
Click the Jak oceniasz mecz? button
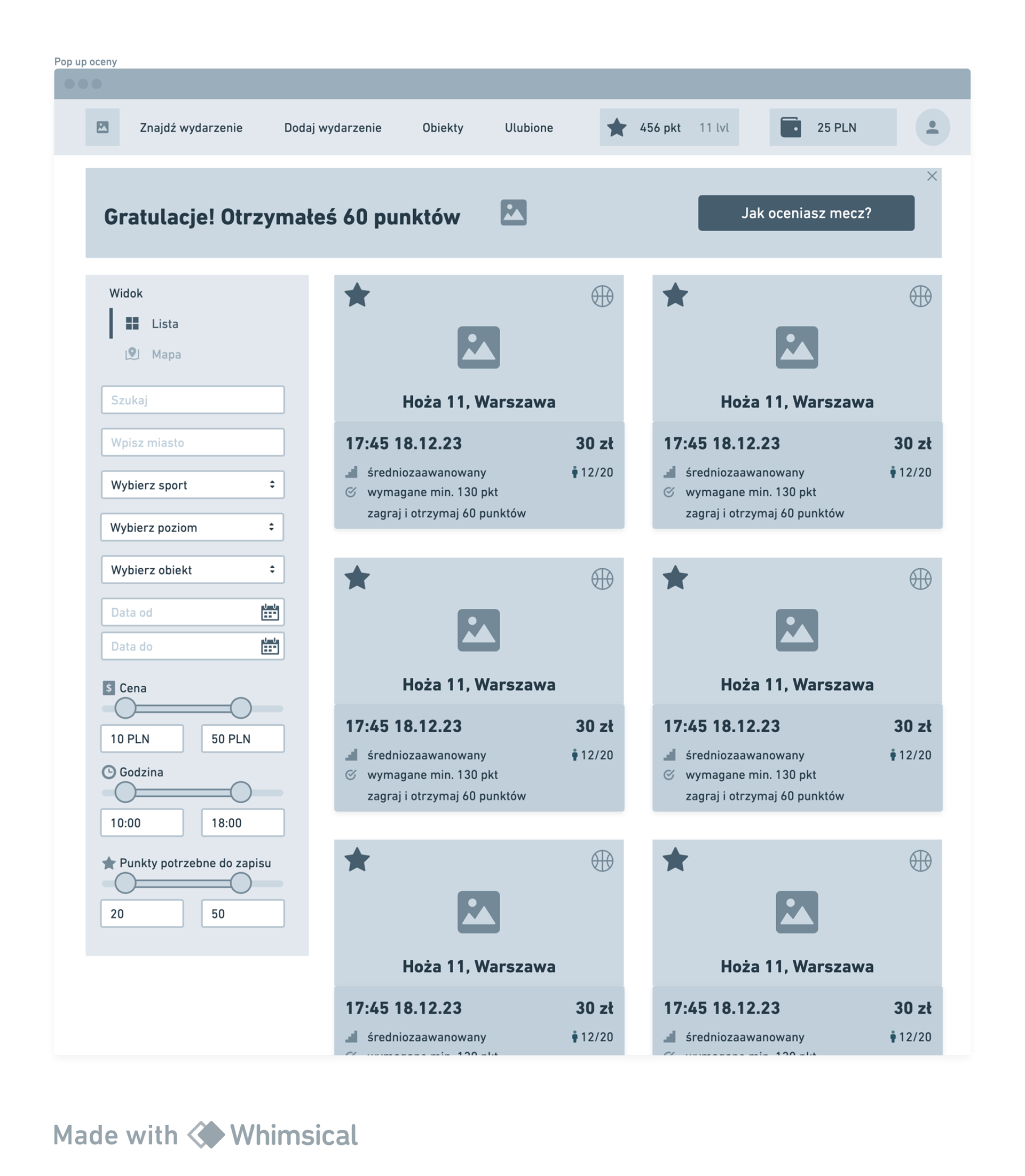pos(806,213)
